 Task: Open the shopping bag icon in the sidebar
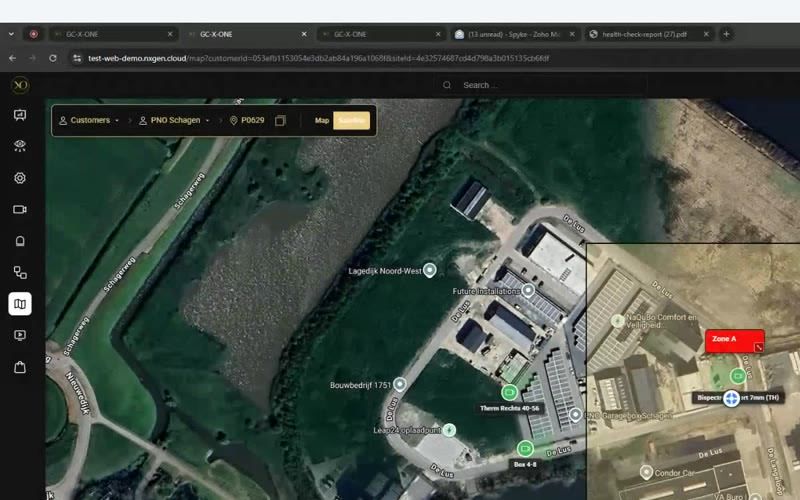(x=20, y=367)
